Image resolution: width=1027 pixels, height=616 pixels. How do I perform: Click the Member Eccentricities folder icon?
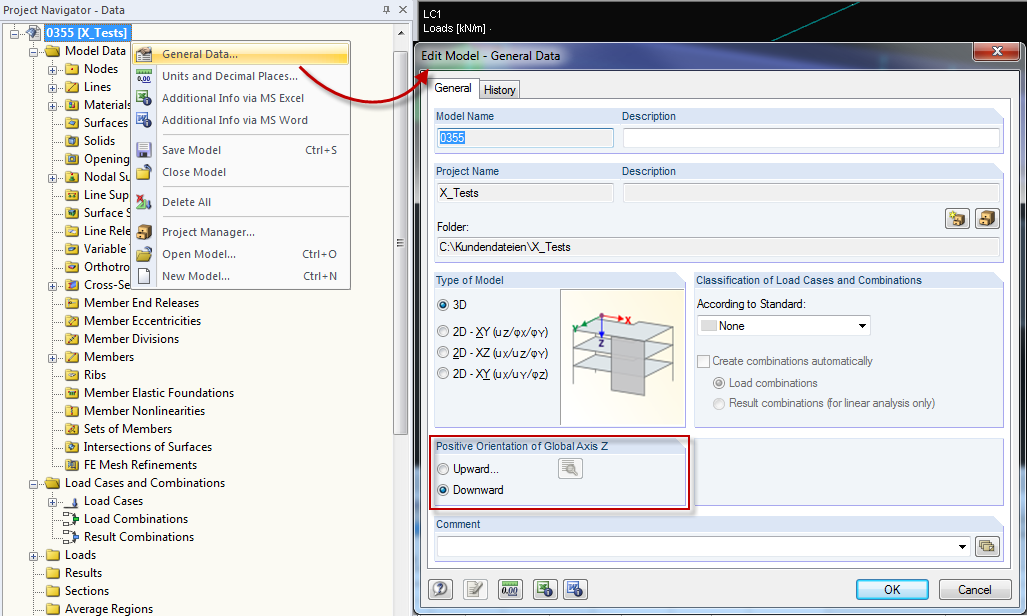click(72, 321)
